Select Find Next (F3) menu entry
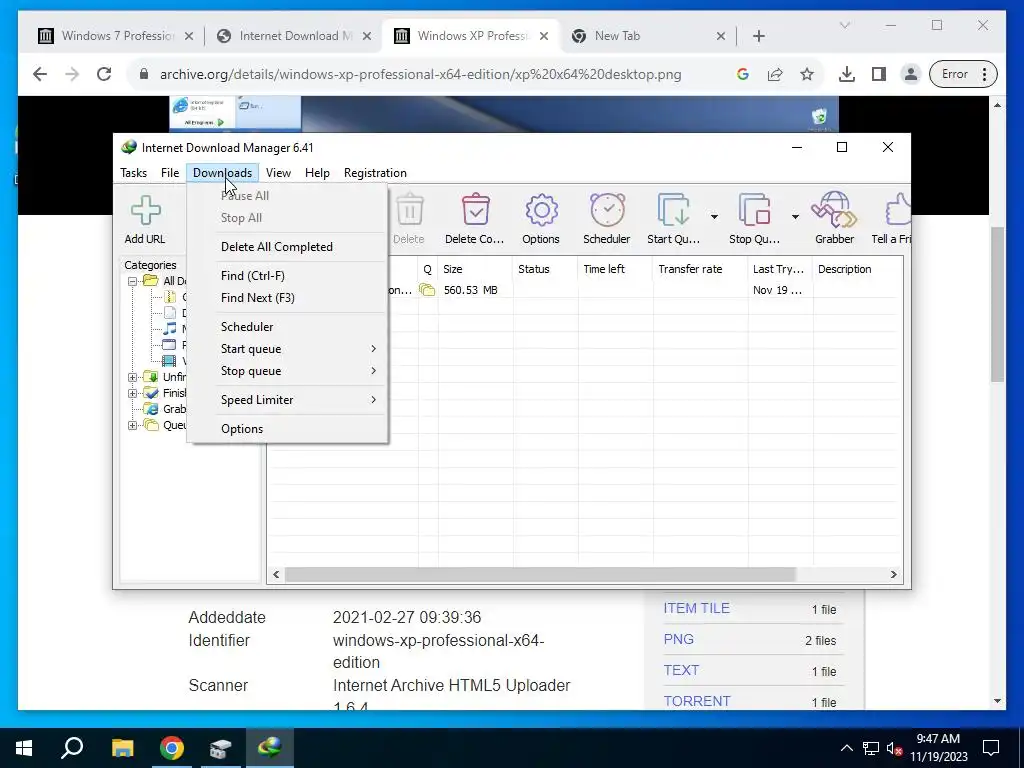Image resolution: width=1024 pixels, height=768 pixels. [287, 298]
